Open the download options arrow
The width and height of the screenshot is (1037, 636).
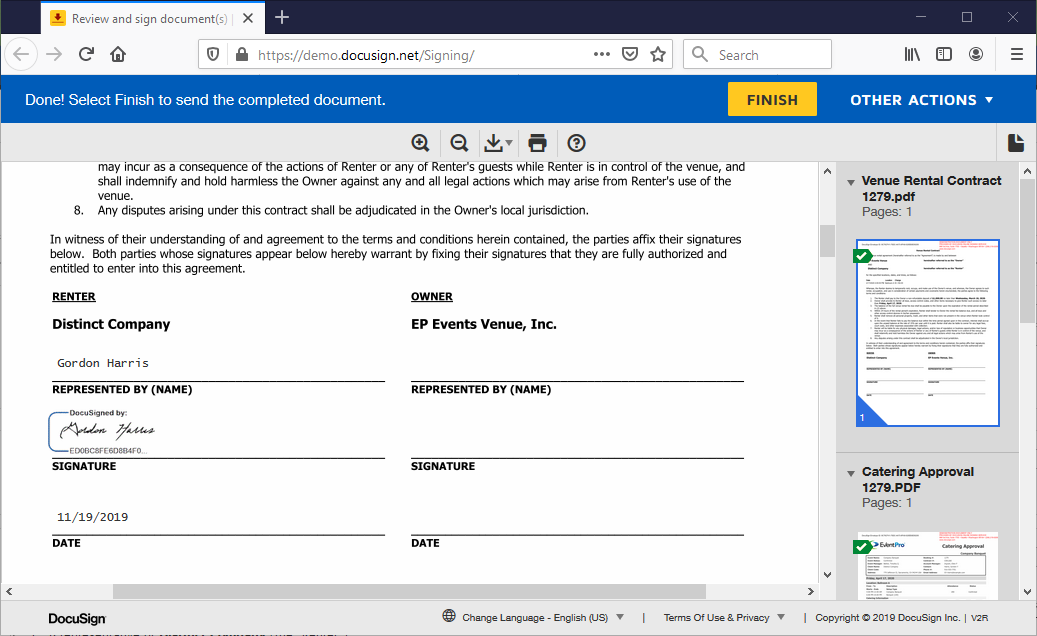coord(509,143)
